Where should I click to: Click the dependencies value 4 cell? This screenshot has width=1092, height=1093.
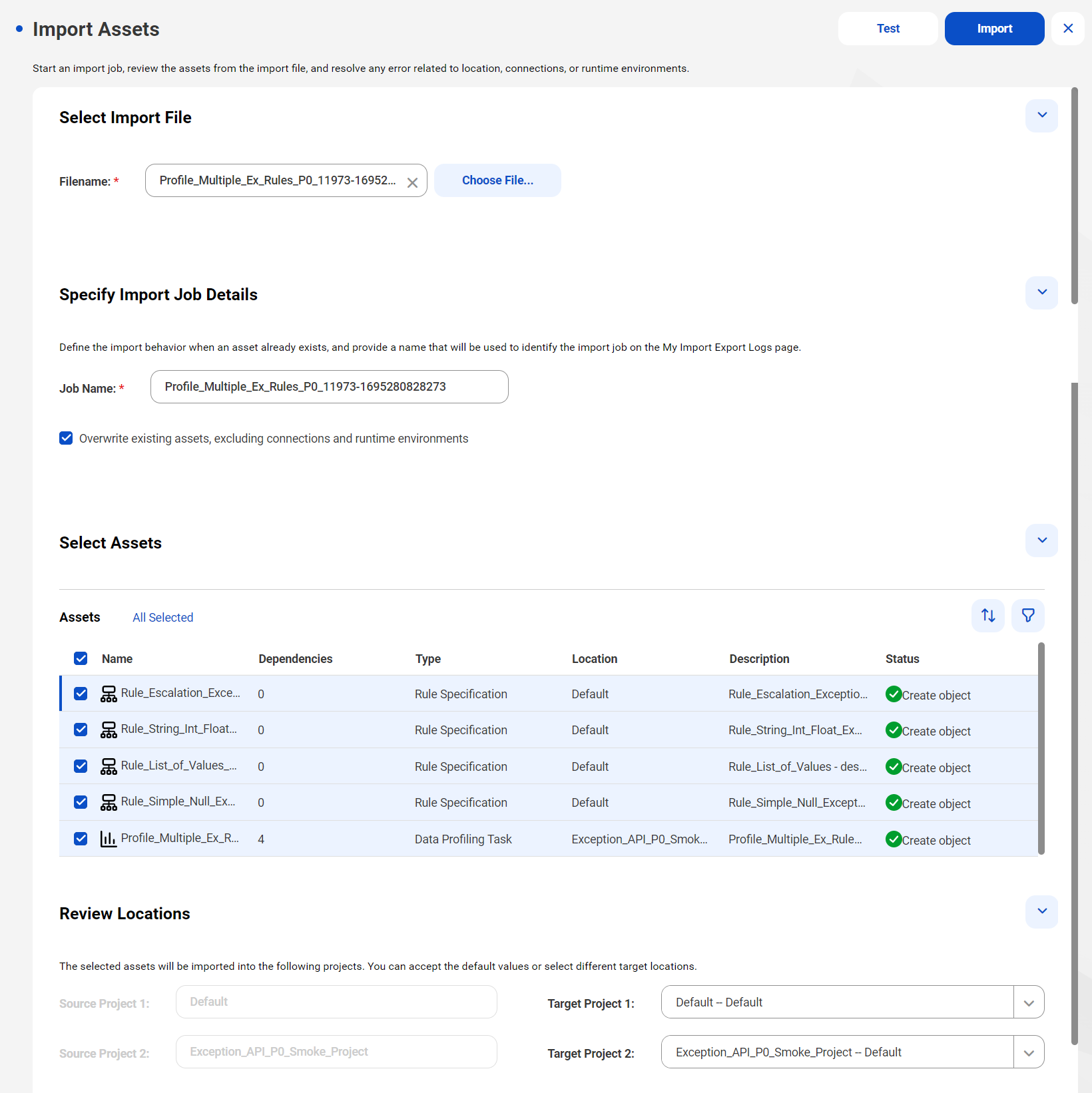pyautogui.click(x=261, y=839)
